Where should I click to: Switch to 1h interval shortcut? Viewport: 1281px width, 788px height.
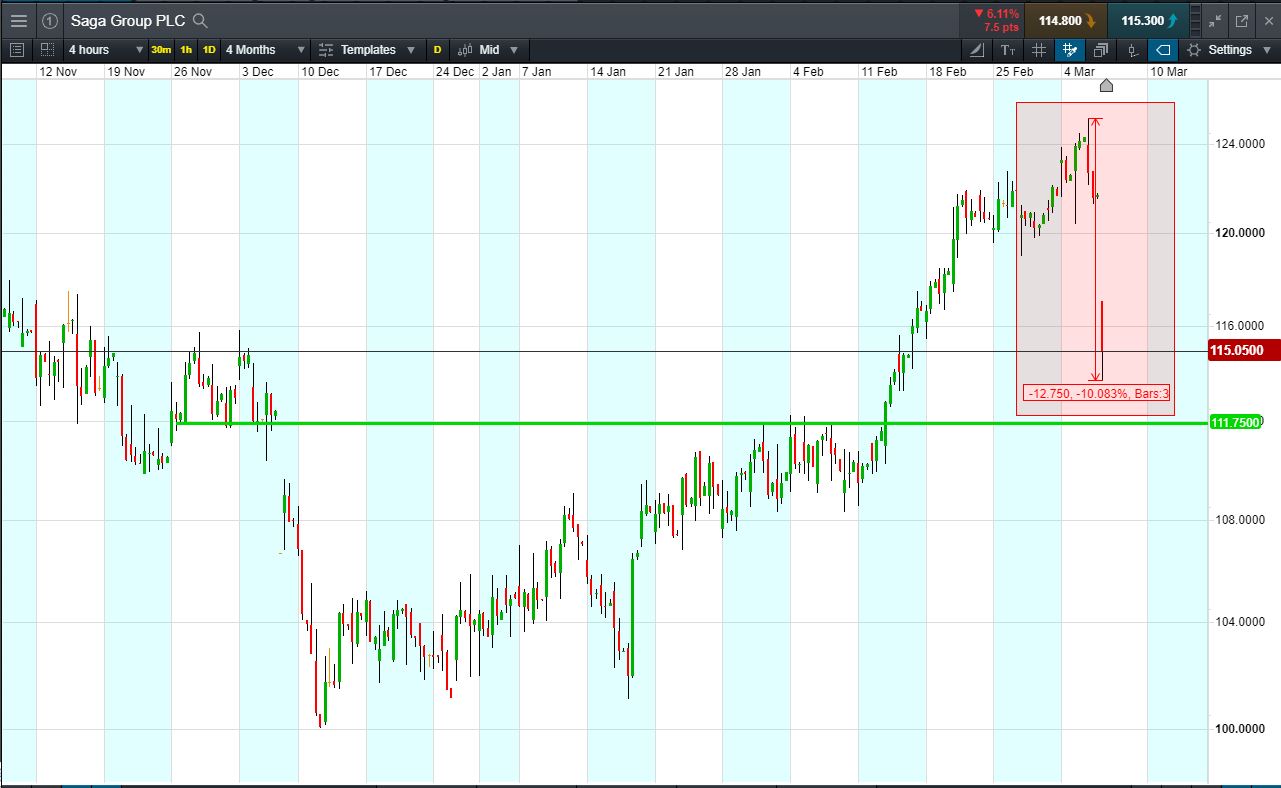point(186,50)
